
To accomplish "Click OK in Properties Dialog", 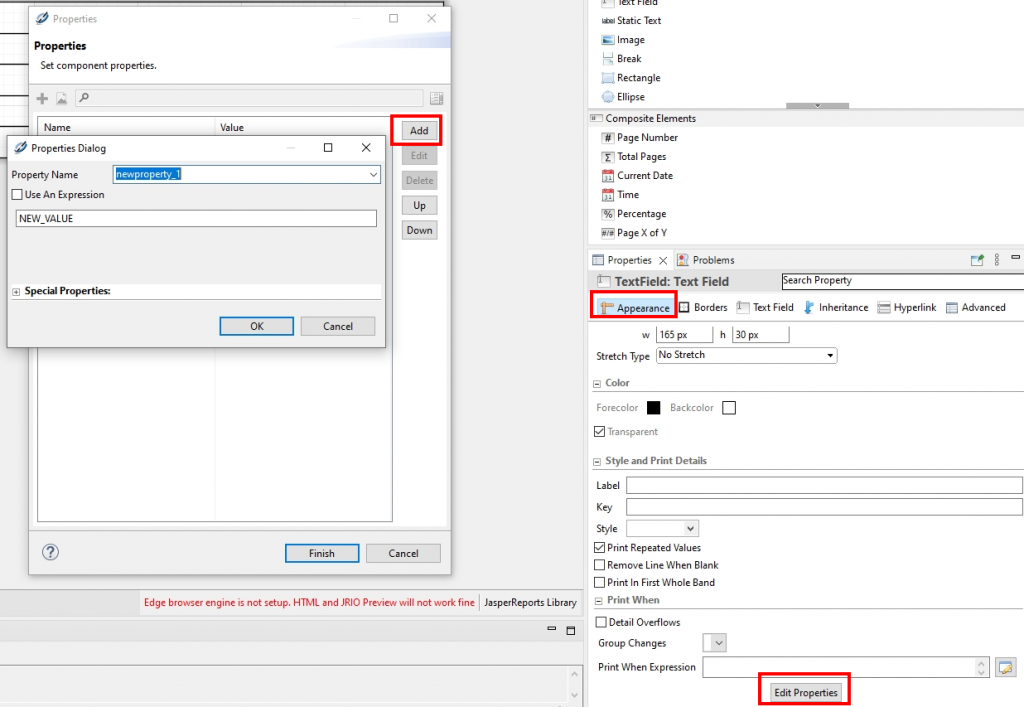I will click(x=257, y=326).
